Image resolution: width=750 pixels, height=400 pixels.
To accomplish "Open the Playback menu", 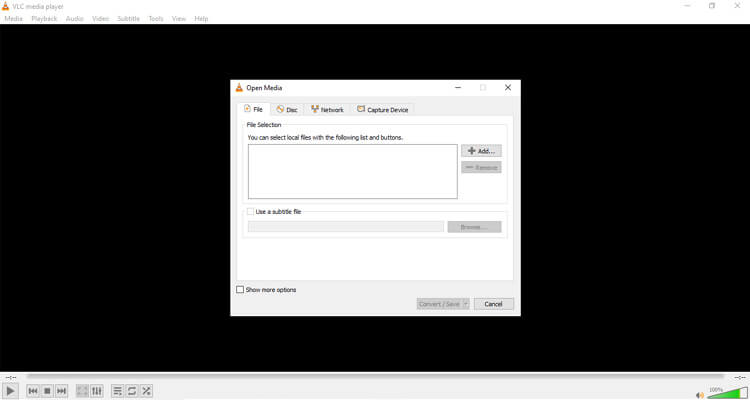I will [x=44, y=19].
